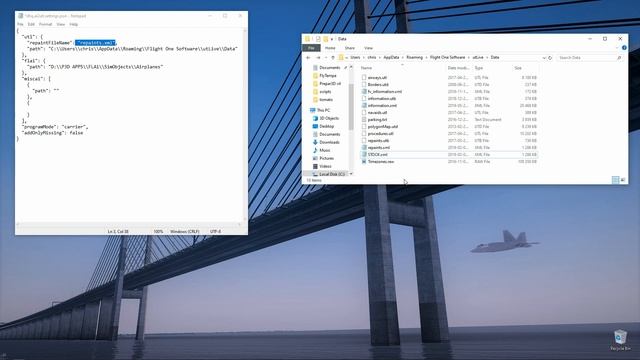Click the Back arrow in File Explorer
This screenshot has height=360, width=640.
click(309, 58)
